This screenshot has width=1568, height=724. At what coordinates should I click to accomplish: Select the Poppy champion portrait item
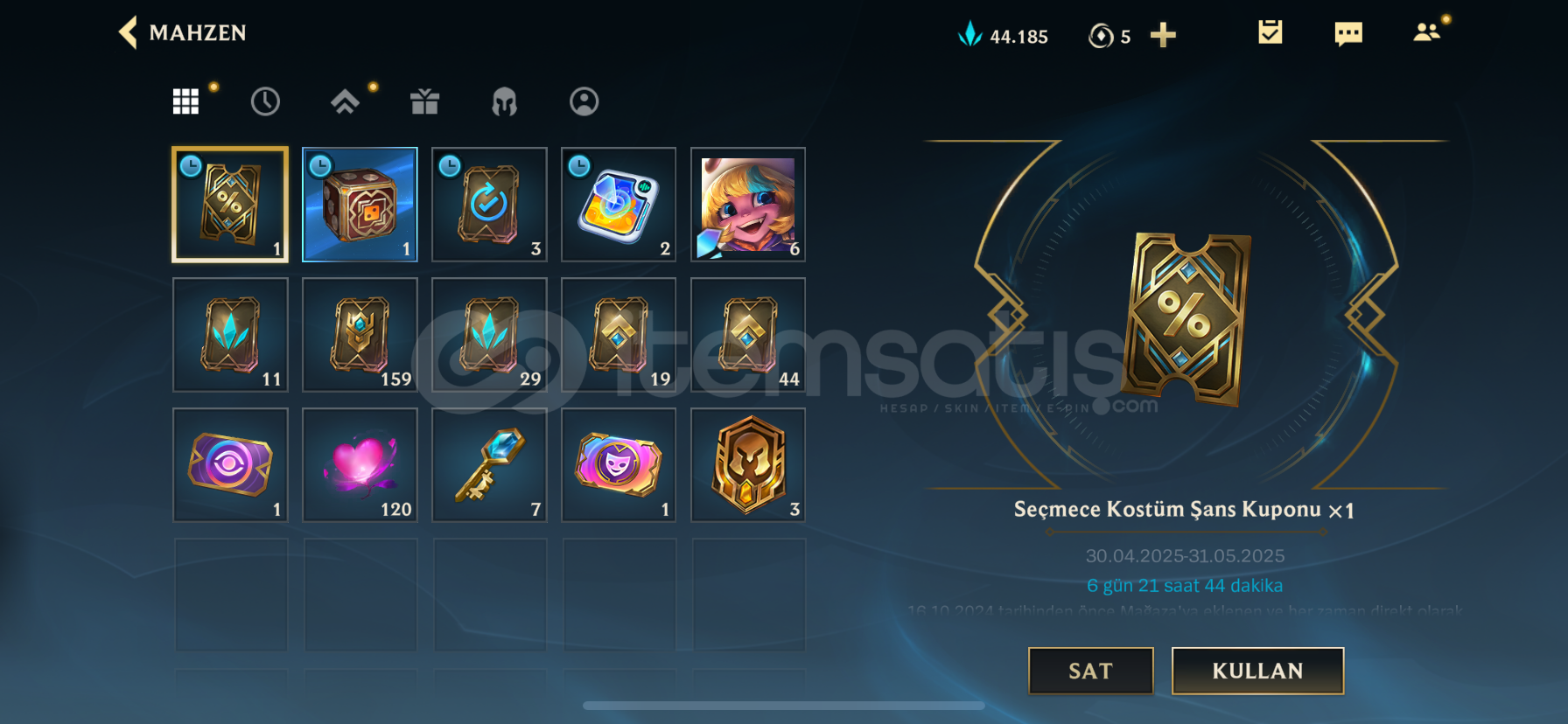[x=748, y=205]
